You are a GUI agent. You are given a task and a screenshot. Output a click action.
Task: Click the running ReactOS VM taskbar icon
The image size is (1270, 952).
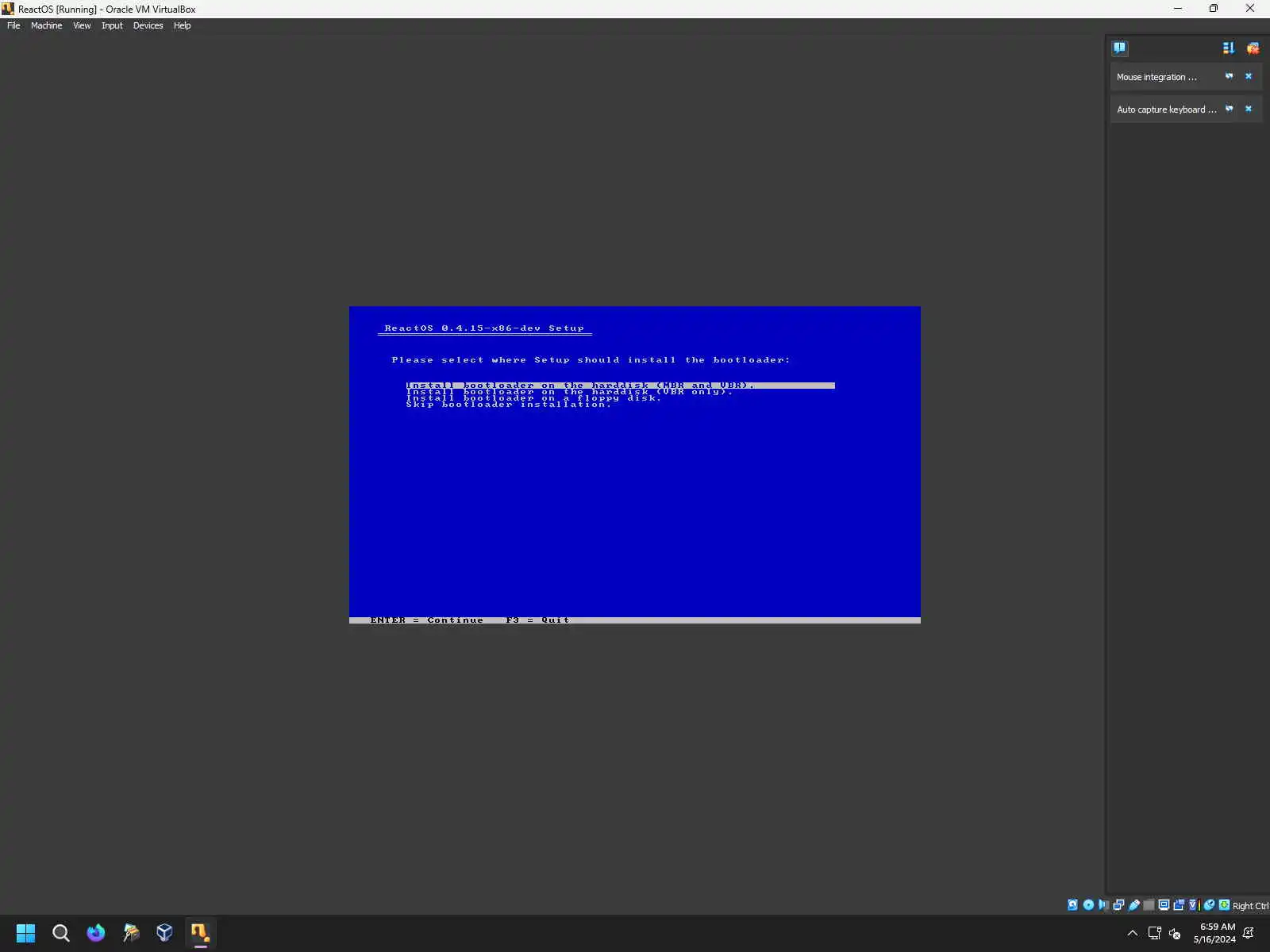point(200,933)
